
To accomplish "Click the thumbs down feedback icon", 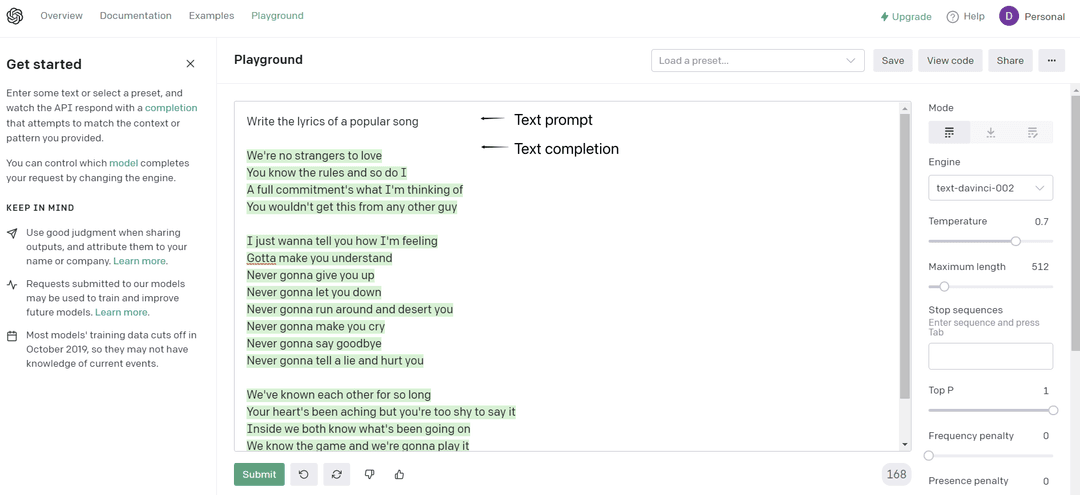I will [x=369, y=474].
